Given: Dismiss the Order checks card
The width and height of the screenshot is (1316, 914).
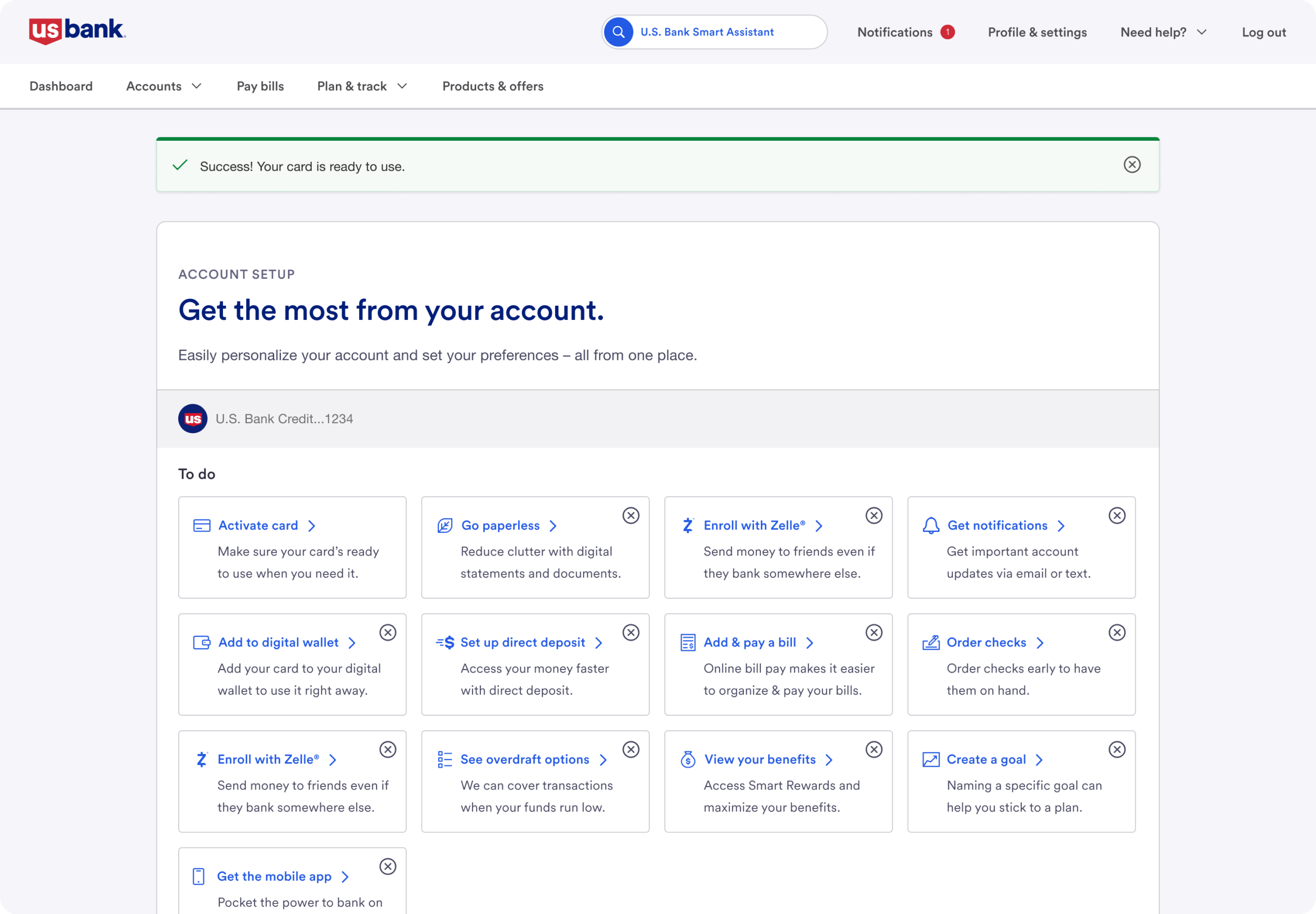Looking at the screenshot, I should coord(1117,632).
